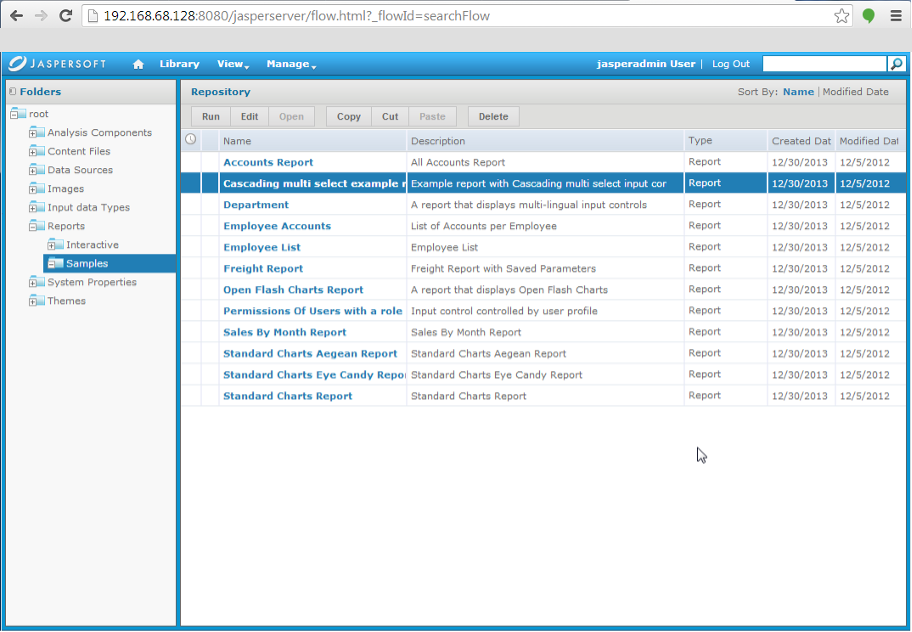912x632 pixels.
Task: Click the Log Out link
Action: click(731, 64)
